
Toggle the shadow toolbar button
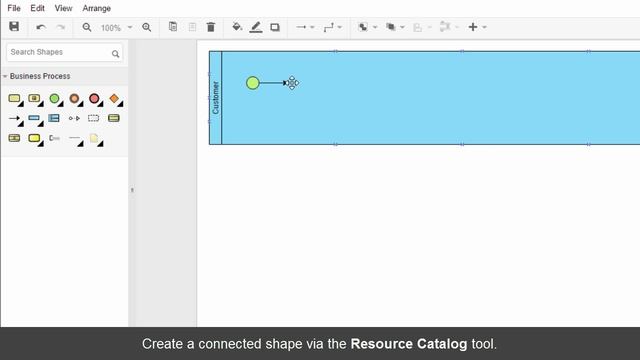(275, 27)
